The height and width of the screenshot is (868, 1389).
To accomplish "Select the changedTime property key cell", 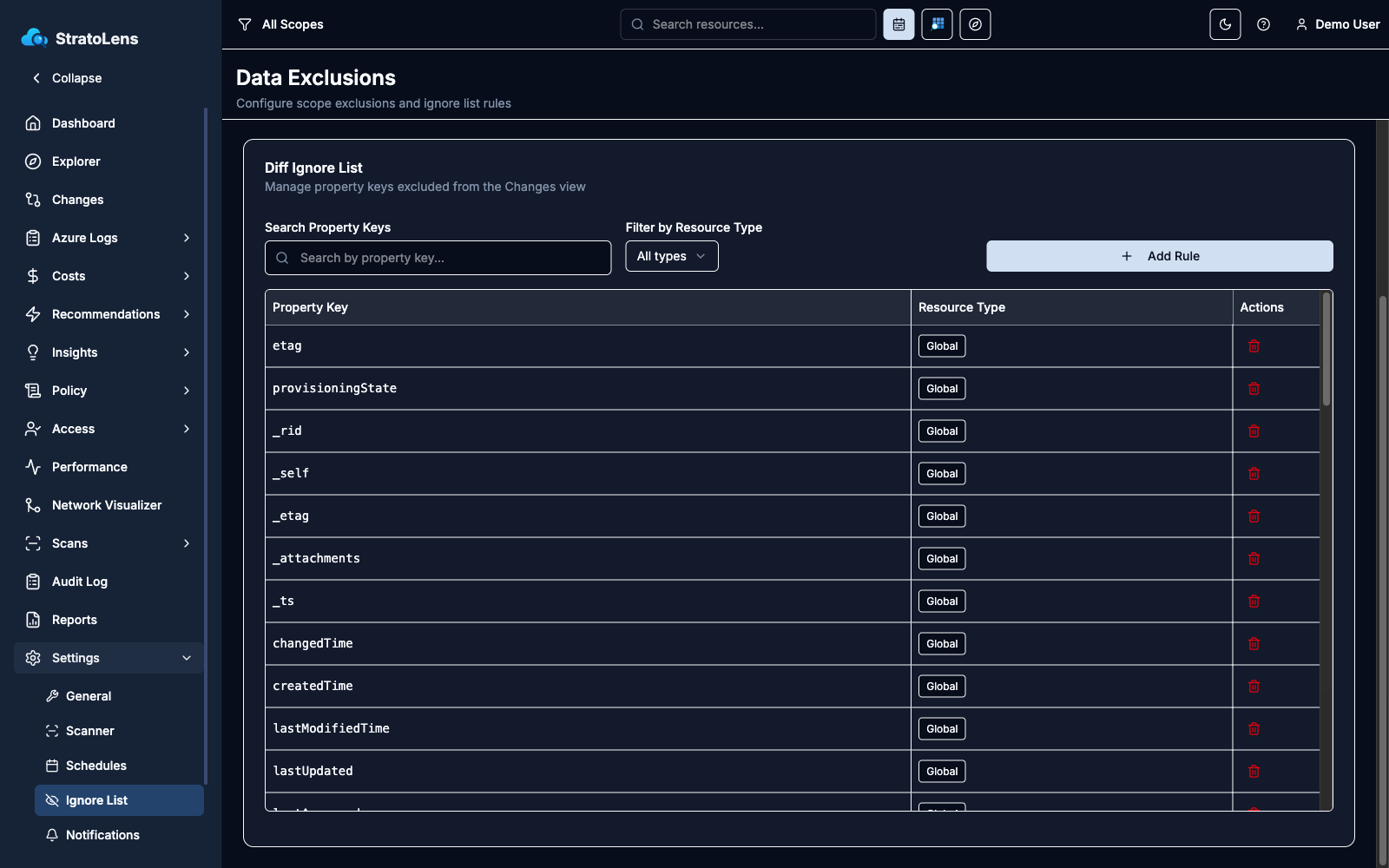I will pos(588,644).
